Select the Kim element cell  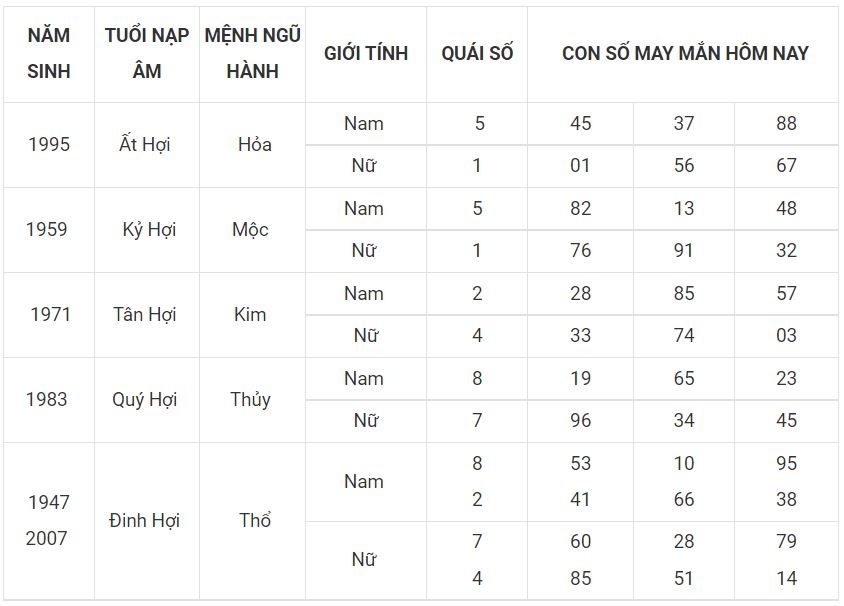(250, 314)
